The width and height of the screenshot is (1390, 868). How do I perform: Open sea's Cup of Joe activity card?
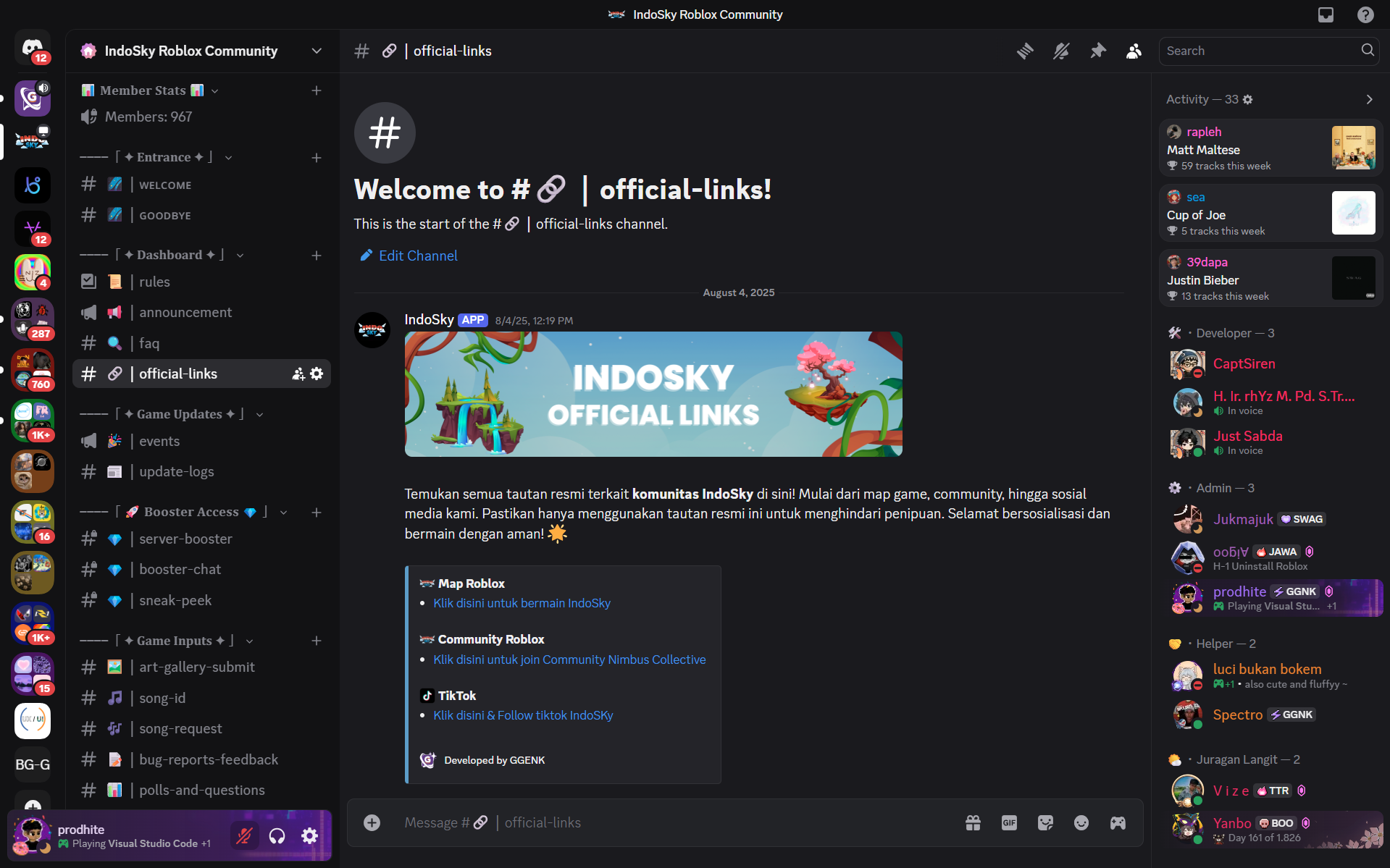click(x=1270, y=213)
